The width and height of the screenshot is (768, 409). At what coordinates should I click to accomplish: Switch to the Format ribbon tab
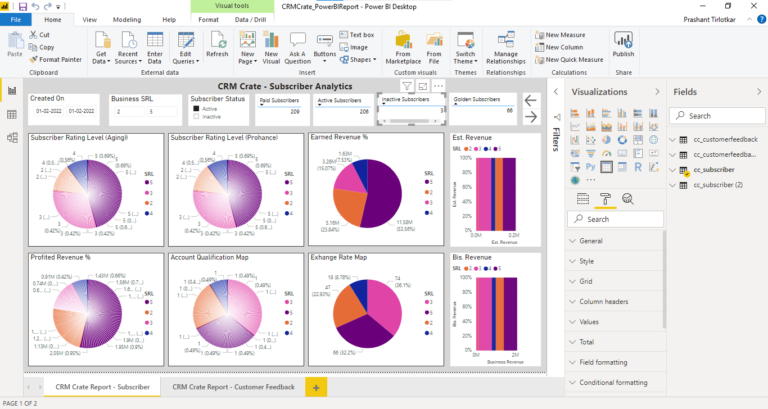[209, 20]
